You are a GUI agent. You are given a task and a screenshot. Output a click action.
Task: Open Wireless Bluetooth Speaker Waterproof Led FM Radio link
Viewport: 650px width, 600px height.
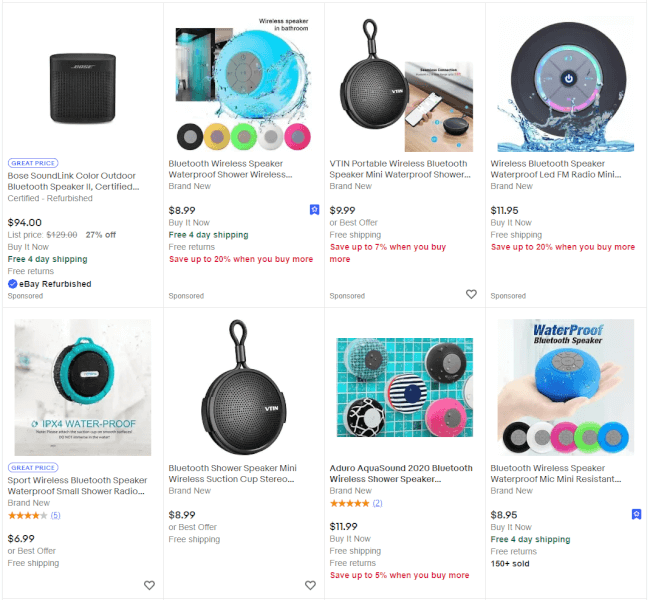[x=561, y=169]
